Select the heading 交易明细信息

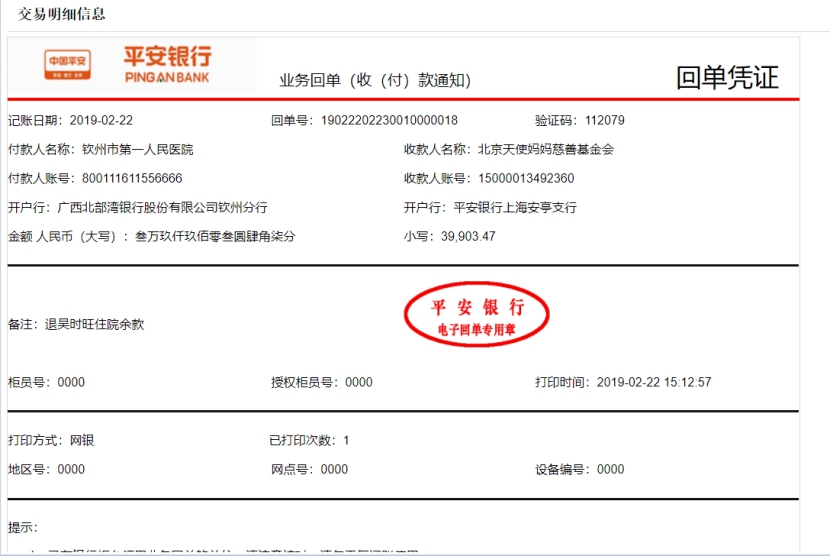[x=61, y=14]
